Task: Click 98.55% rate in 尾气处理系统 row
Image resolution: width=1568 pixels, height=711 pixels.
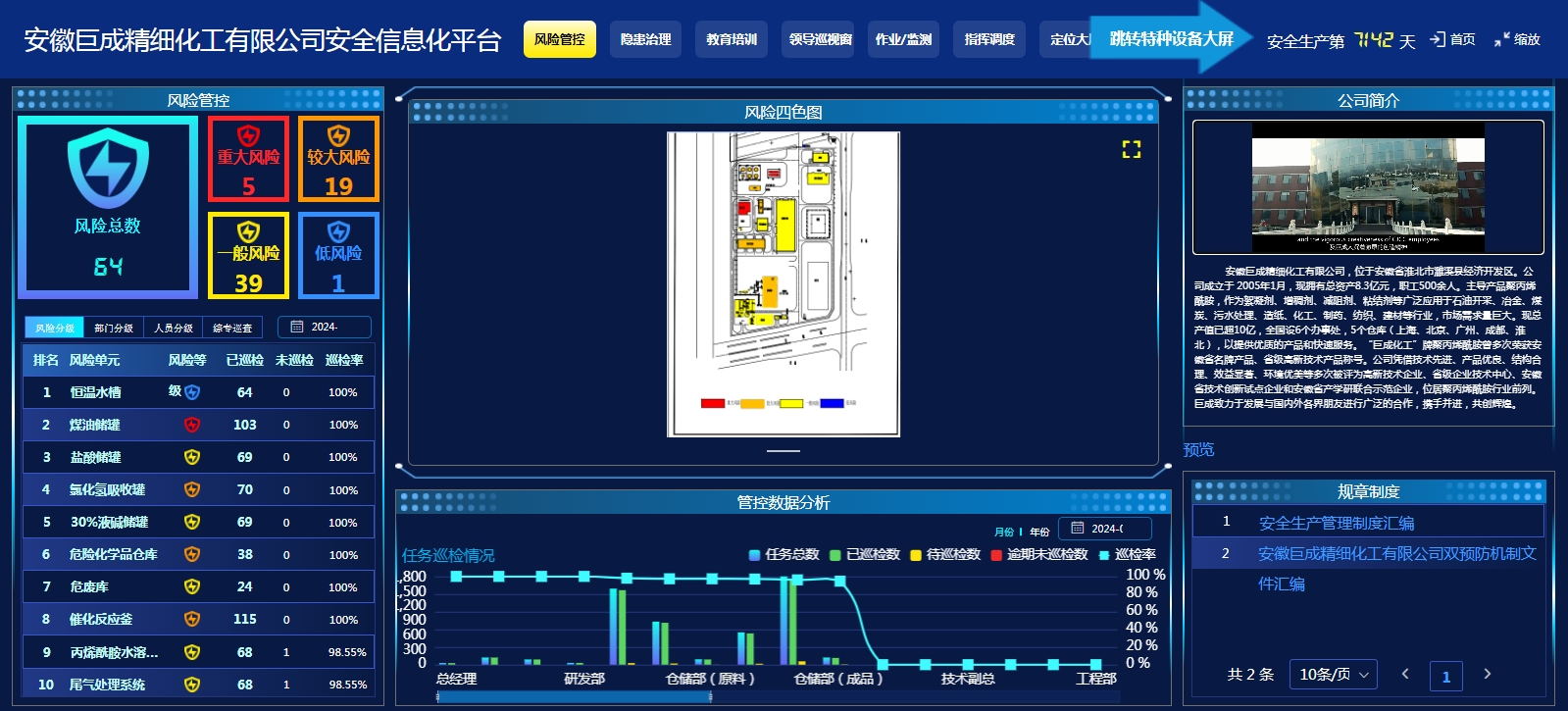Action: tap(348, 685)
